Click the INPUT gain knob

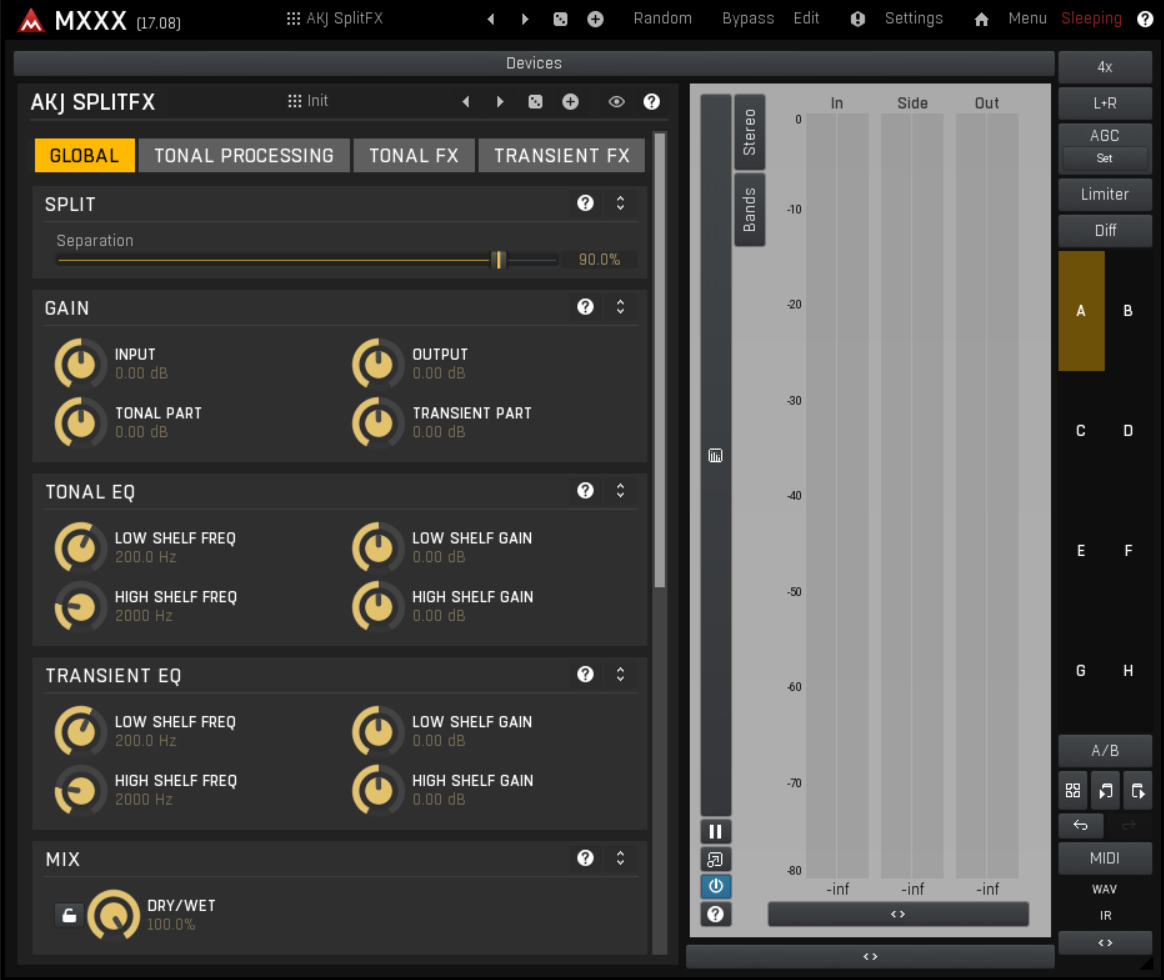80,364
